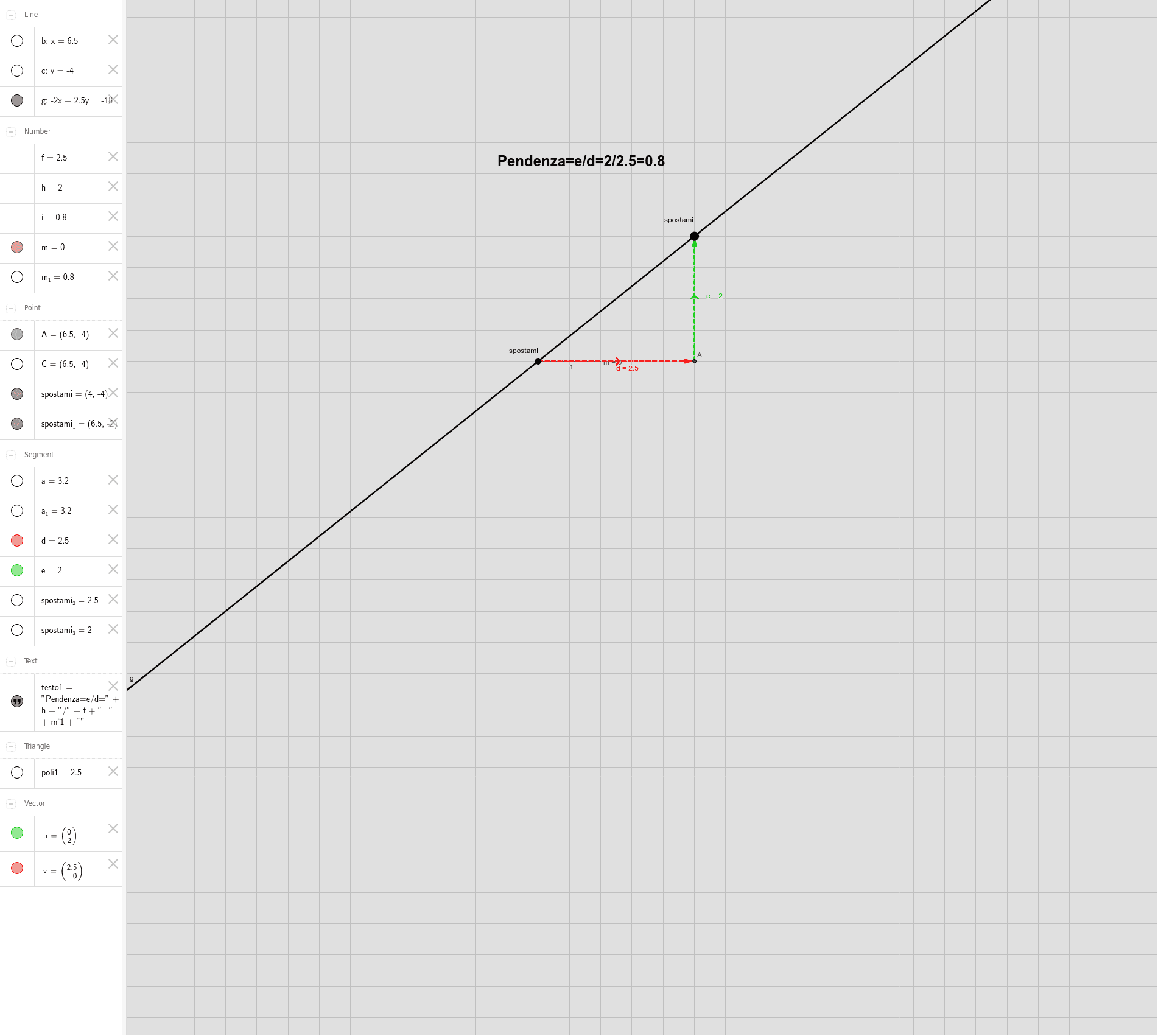Delete testo1 text object via X icon

pos(113,686)
